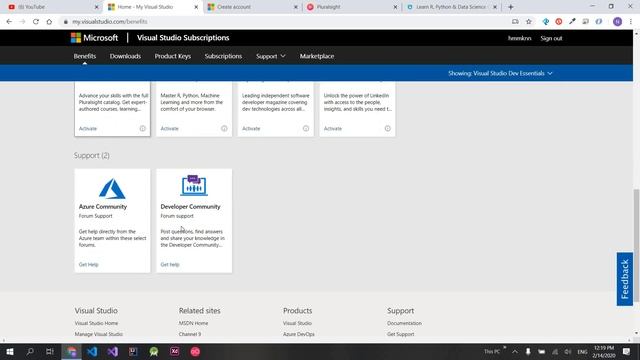Viewport: 640px width, 360px height.
Task: Click Activate on the Pluralsight card
Action: click(x=88, y=129)
